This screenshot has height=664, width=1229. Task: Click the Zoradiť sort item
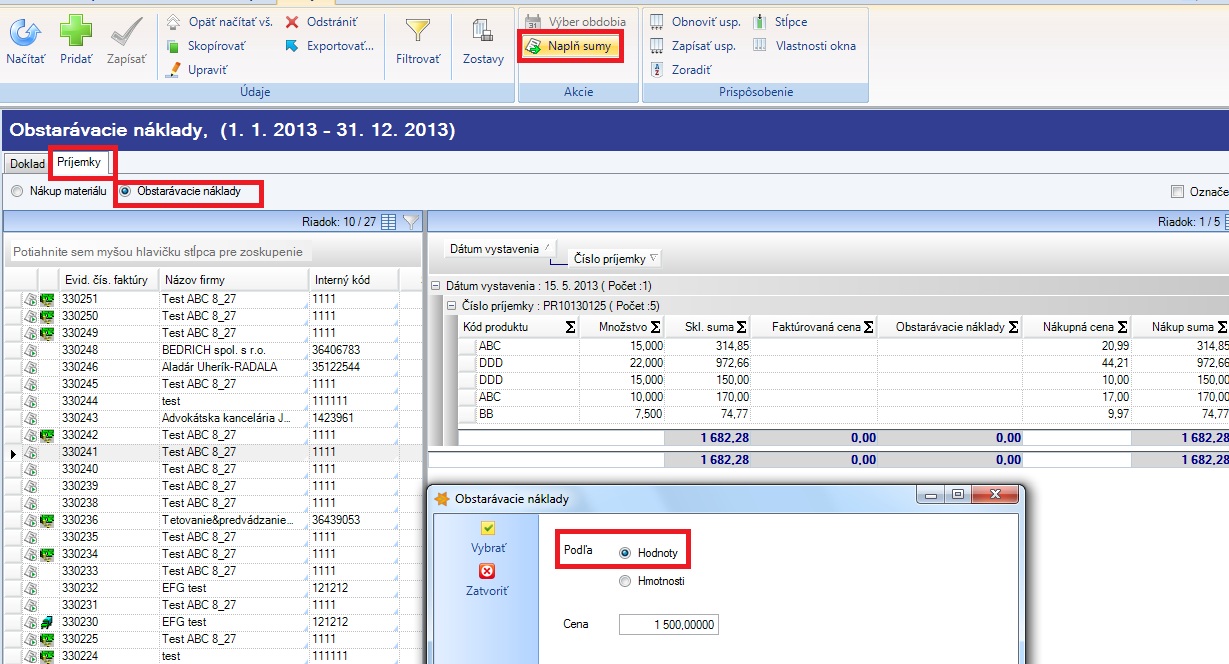pos(681,69)
